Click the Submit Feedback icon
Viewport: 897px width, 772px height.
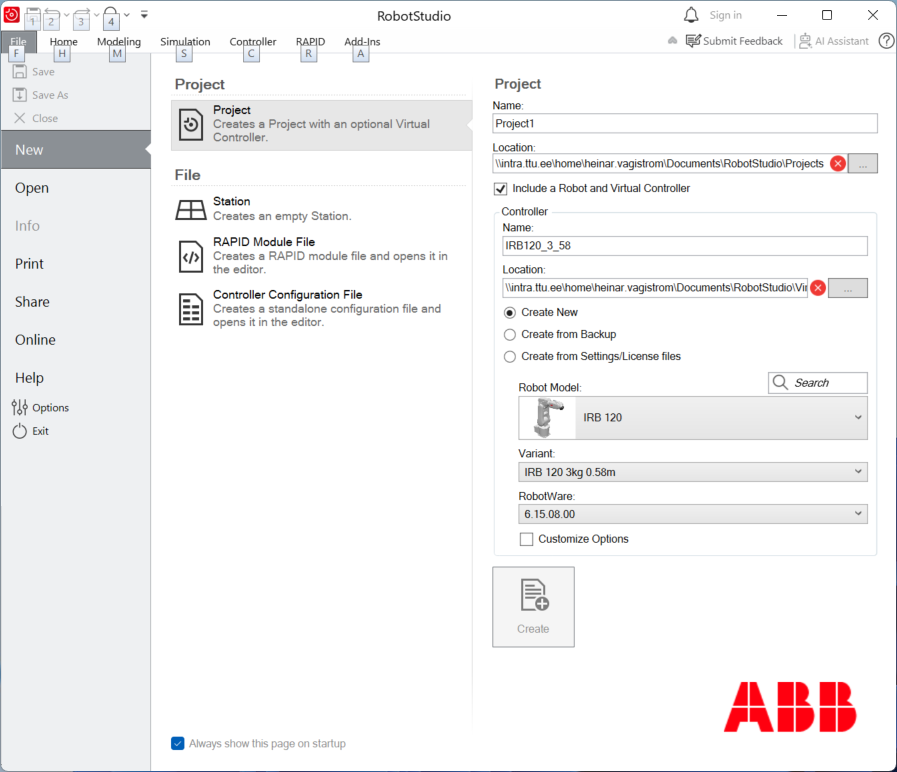point(693,41)
